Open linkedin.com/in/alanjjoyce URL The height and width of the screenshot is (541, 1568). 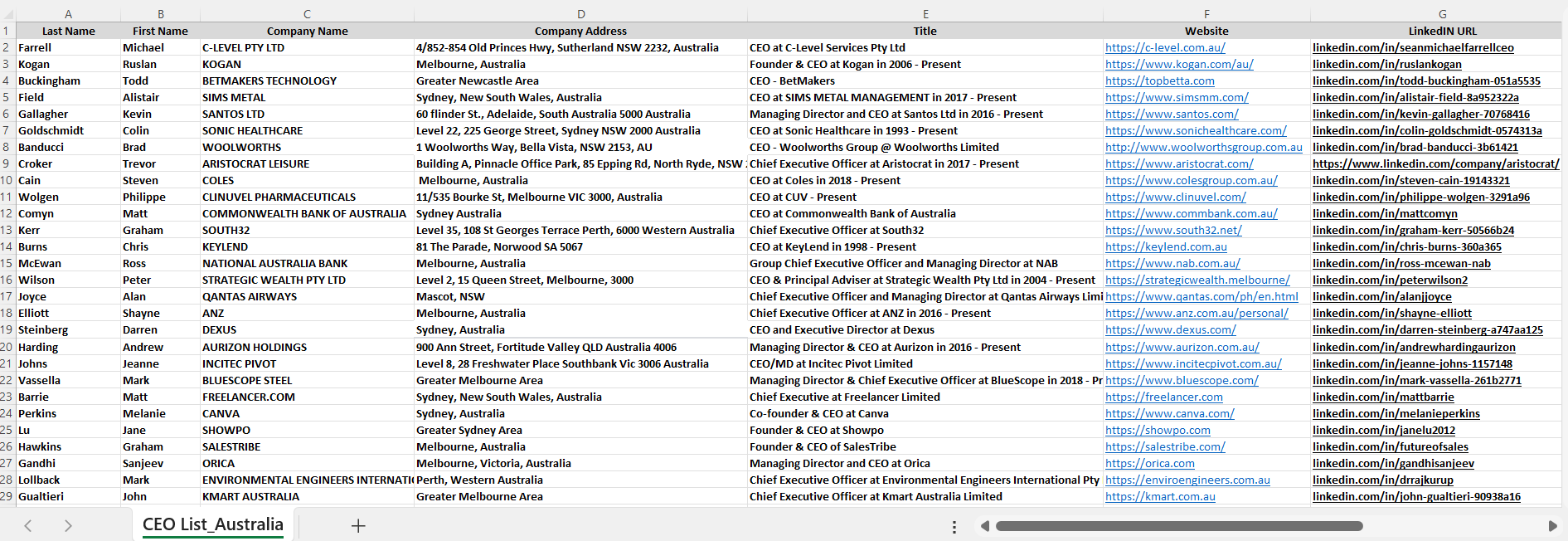click(x=1382, y=296)
